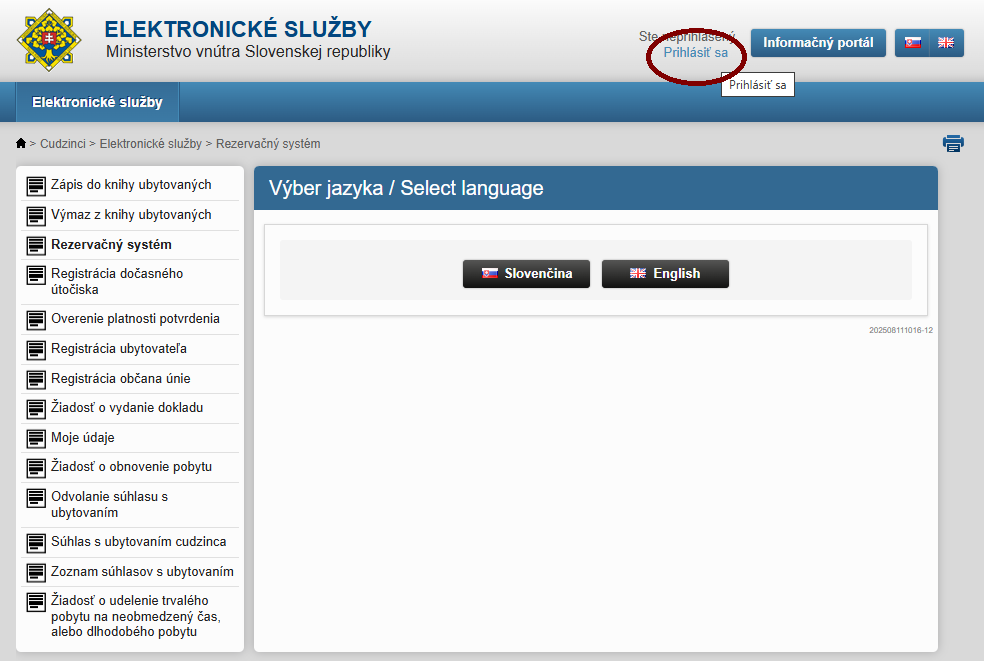The height and width of the screenshot is (661, 984).
Task: Open the Informačný portál button
Action: point(818,43)
